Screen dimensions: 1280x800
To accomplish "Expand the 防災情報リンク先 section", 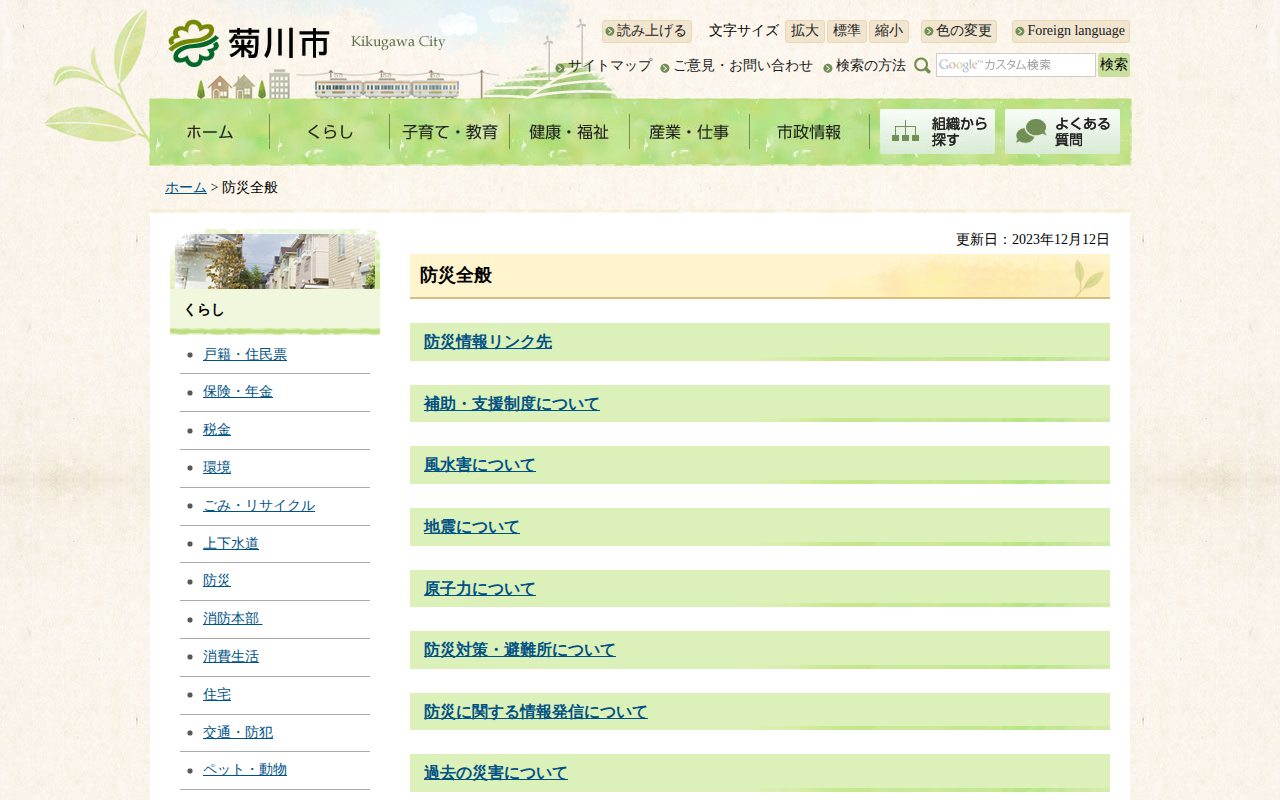I will click(488, 342).
